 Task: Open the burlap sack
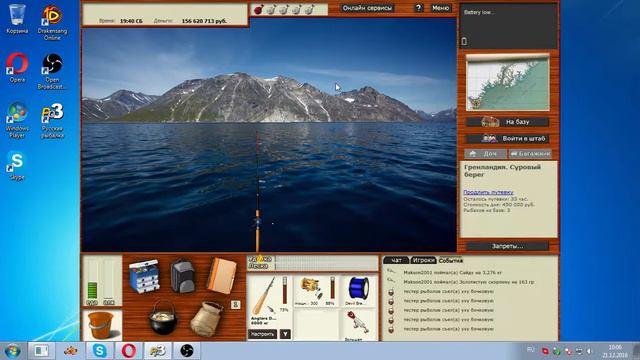pos(207,319)
